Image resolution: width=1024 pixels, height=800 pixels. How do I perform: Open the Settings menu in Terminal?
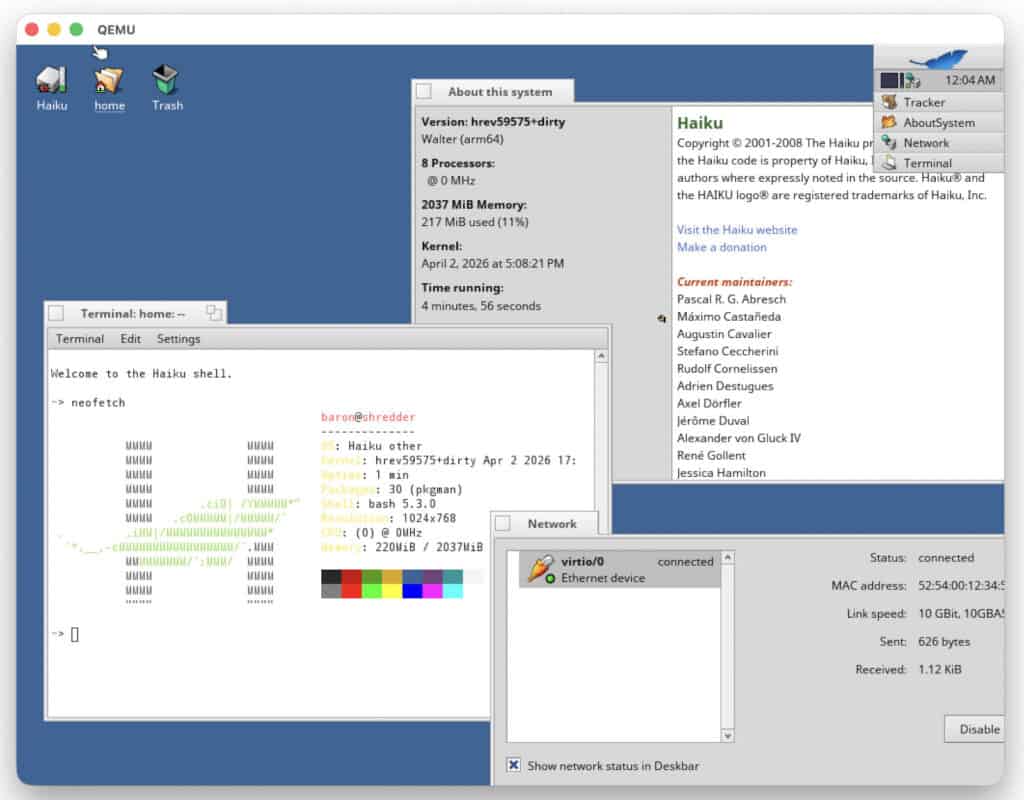coord(178,338)
